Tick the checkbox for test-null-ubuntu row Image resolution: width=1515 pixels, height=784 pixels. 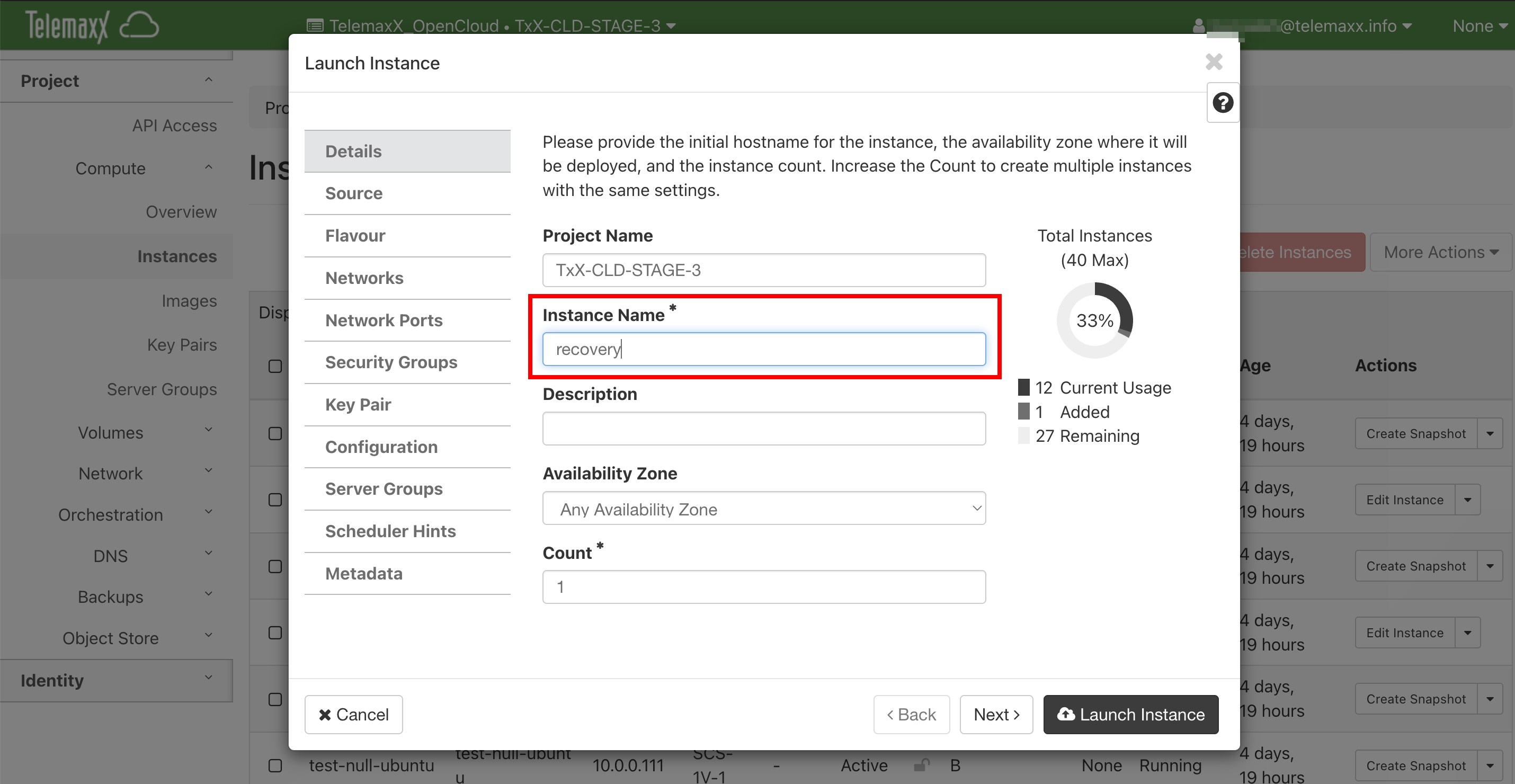click(275, 766)
